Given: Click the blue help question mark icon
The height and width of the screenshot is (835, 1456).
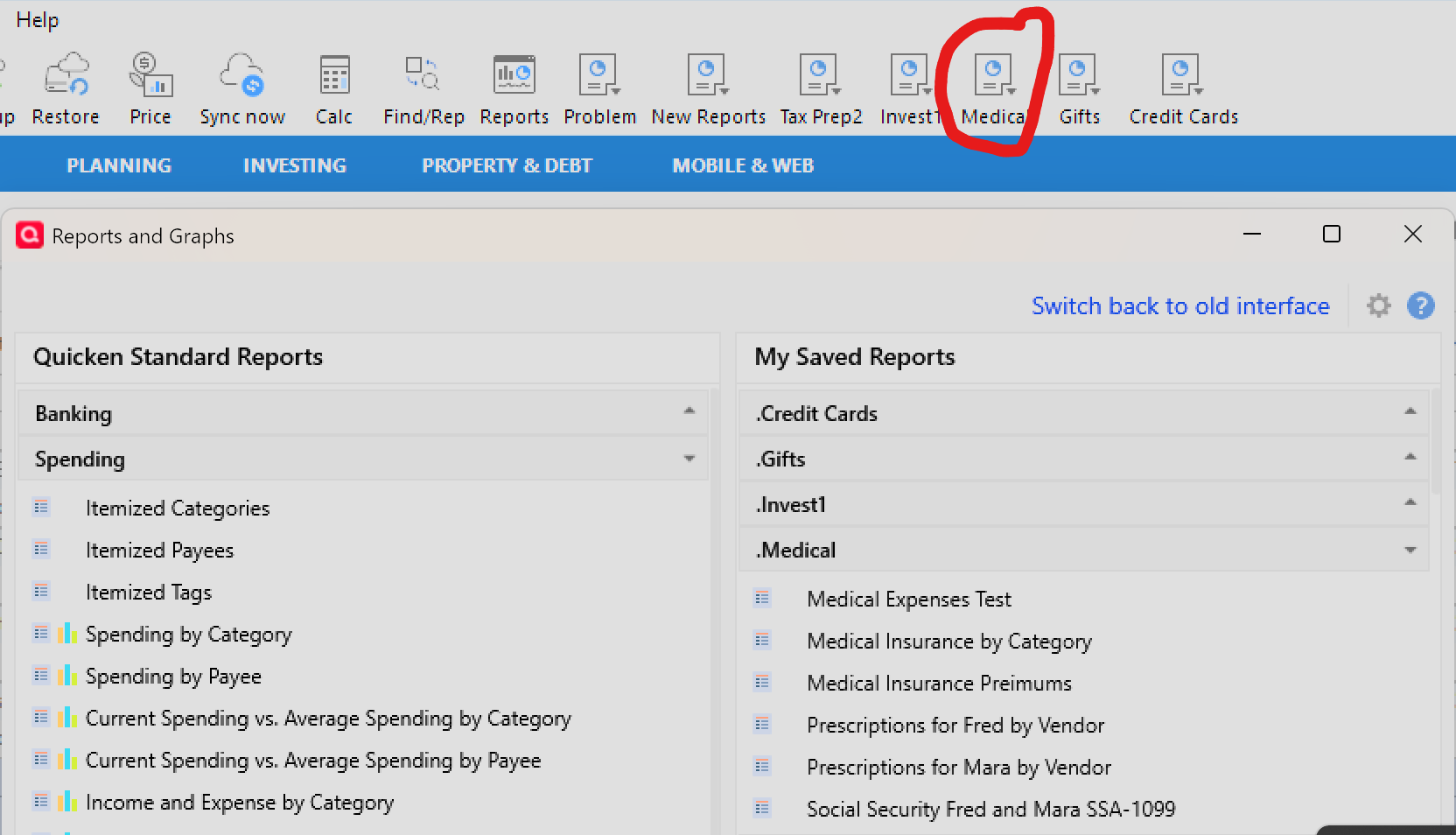Looking at the screenshot, I should point(1421,305).
